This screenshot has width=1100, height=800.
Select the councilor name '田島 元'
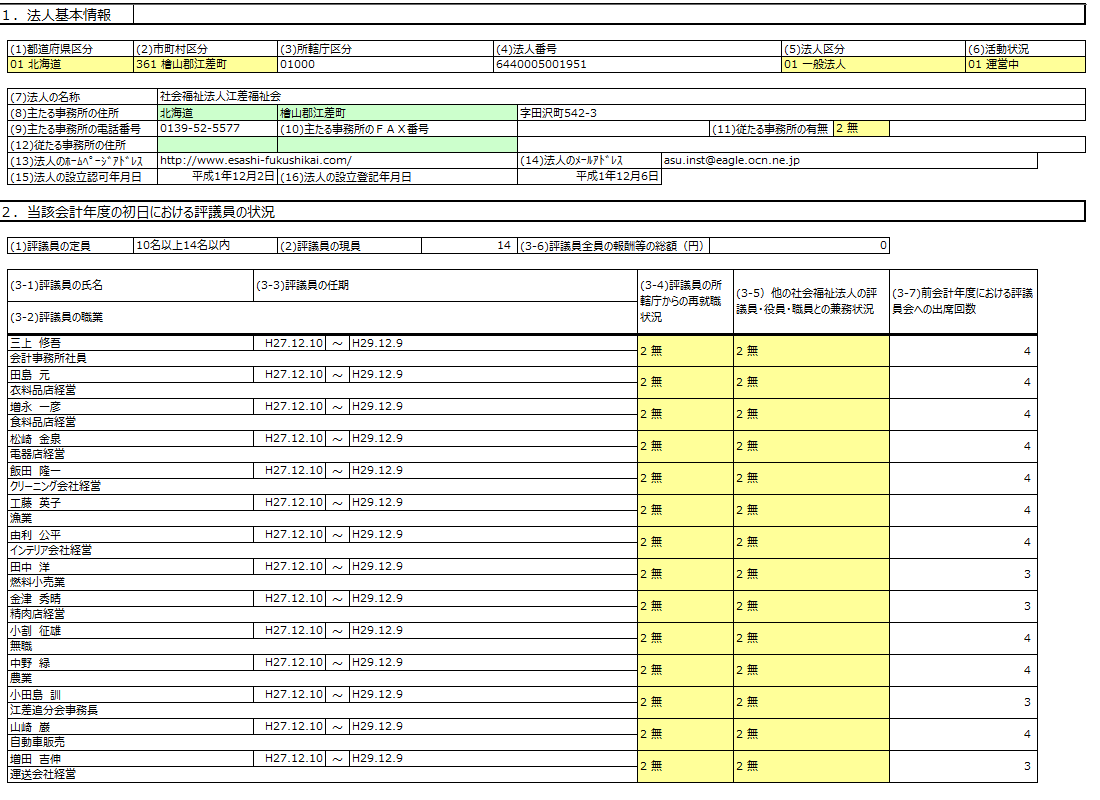coord(130,375)
